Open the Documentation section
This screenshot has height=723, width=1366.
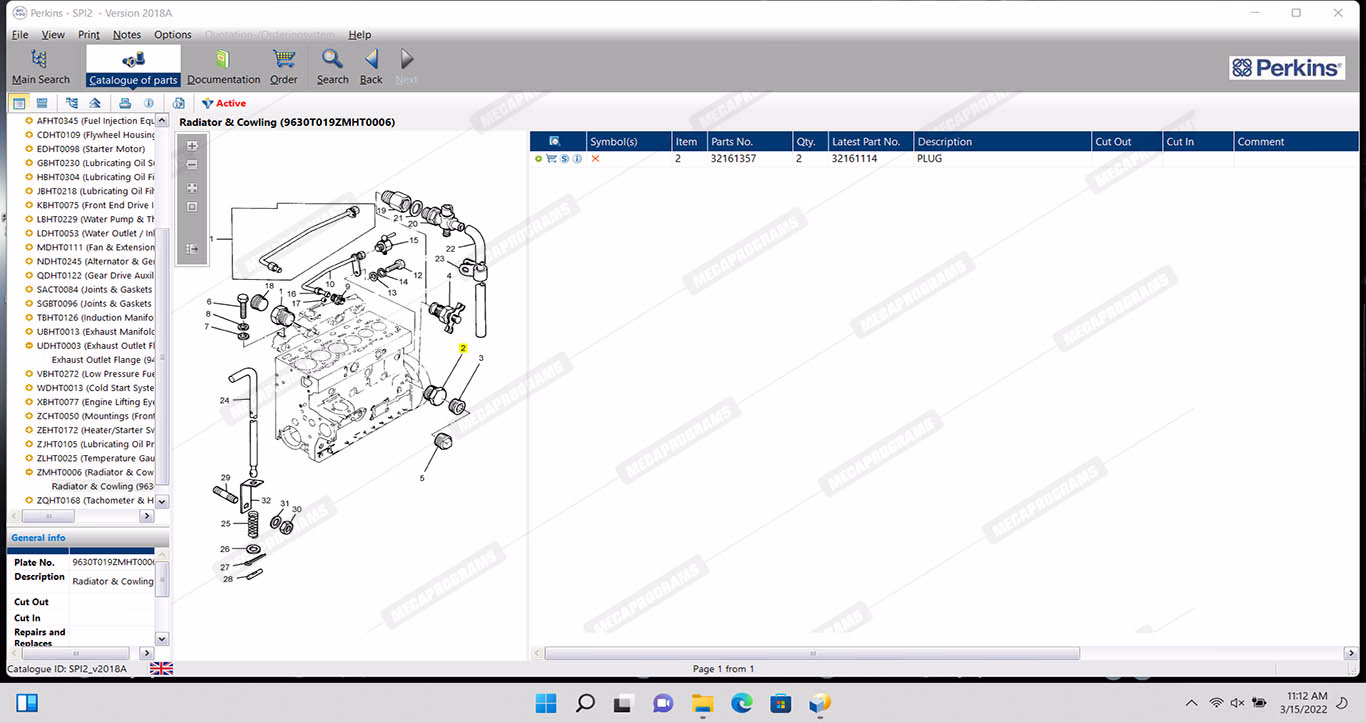(223, 66)
